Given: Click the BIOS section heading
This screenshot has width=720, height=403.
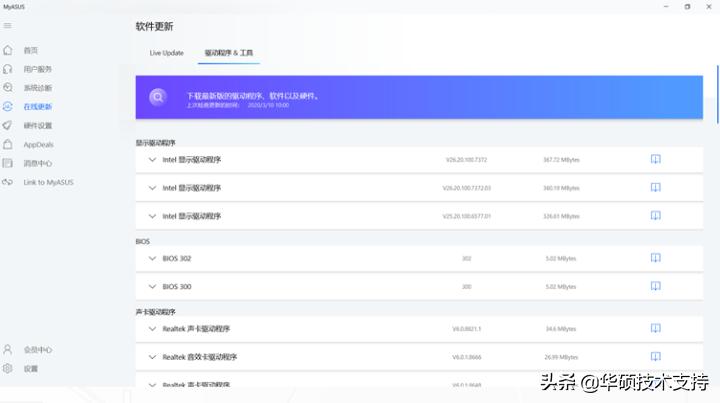Looking at the screenshot, I should point(142,241).
